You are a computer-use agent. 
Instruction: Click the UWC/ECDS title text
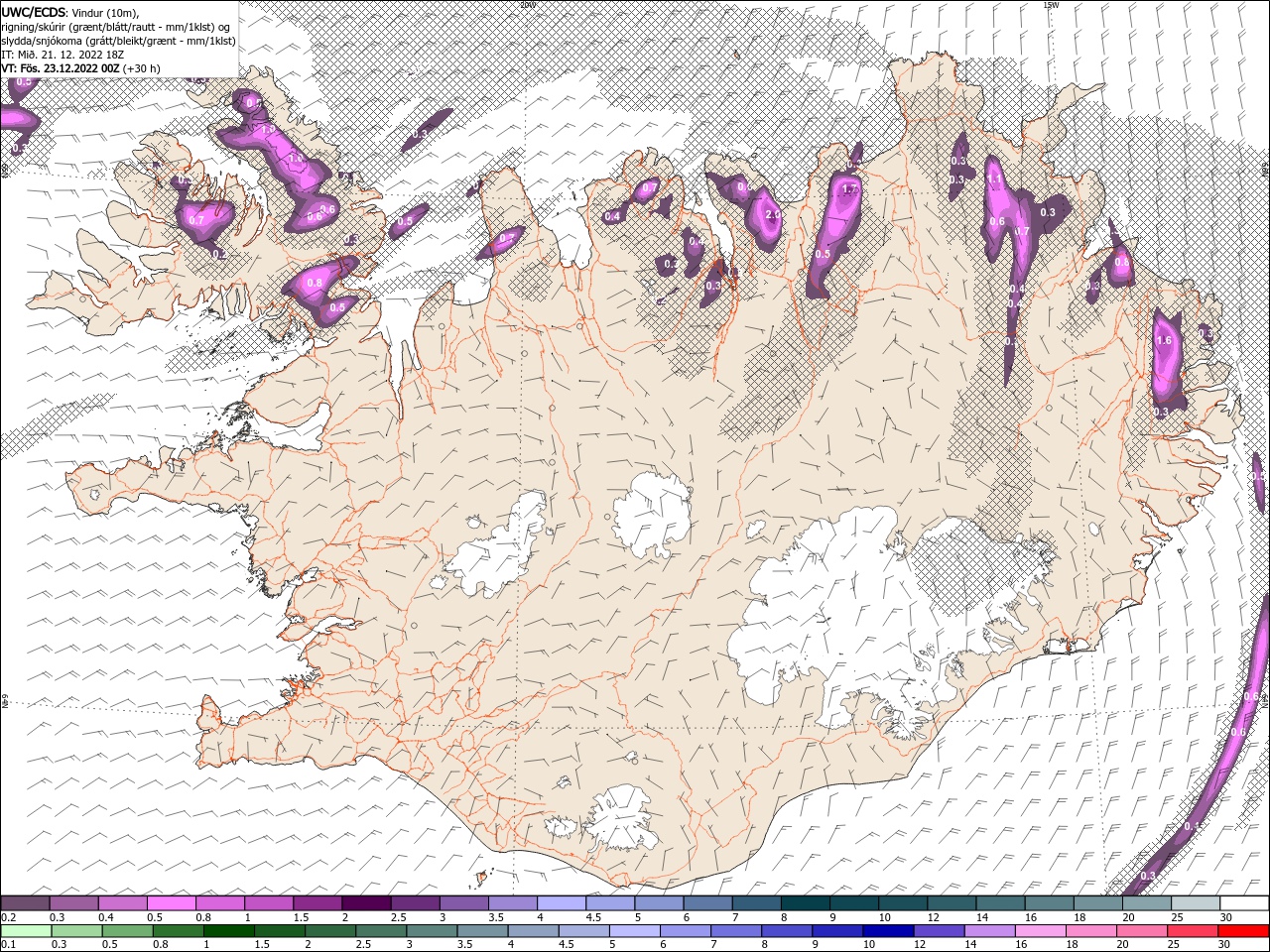pos(33,11)
